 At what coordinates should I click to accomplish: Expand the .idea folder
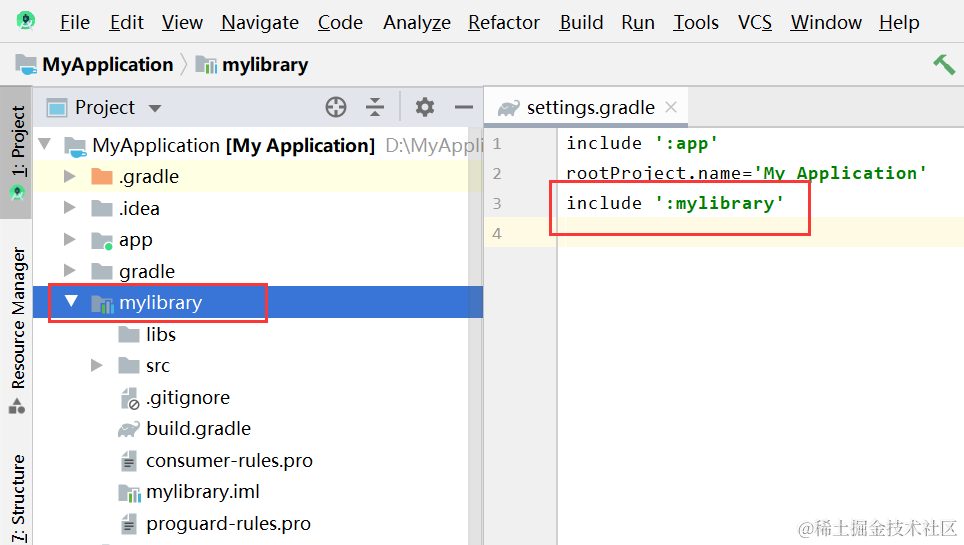click(x=69, y=208)
